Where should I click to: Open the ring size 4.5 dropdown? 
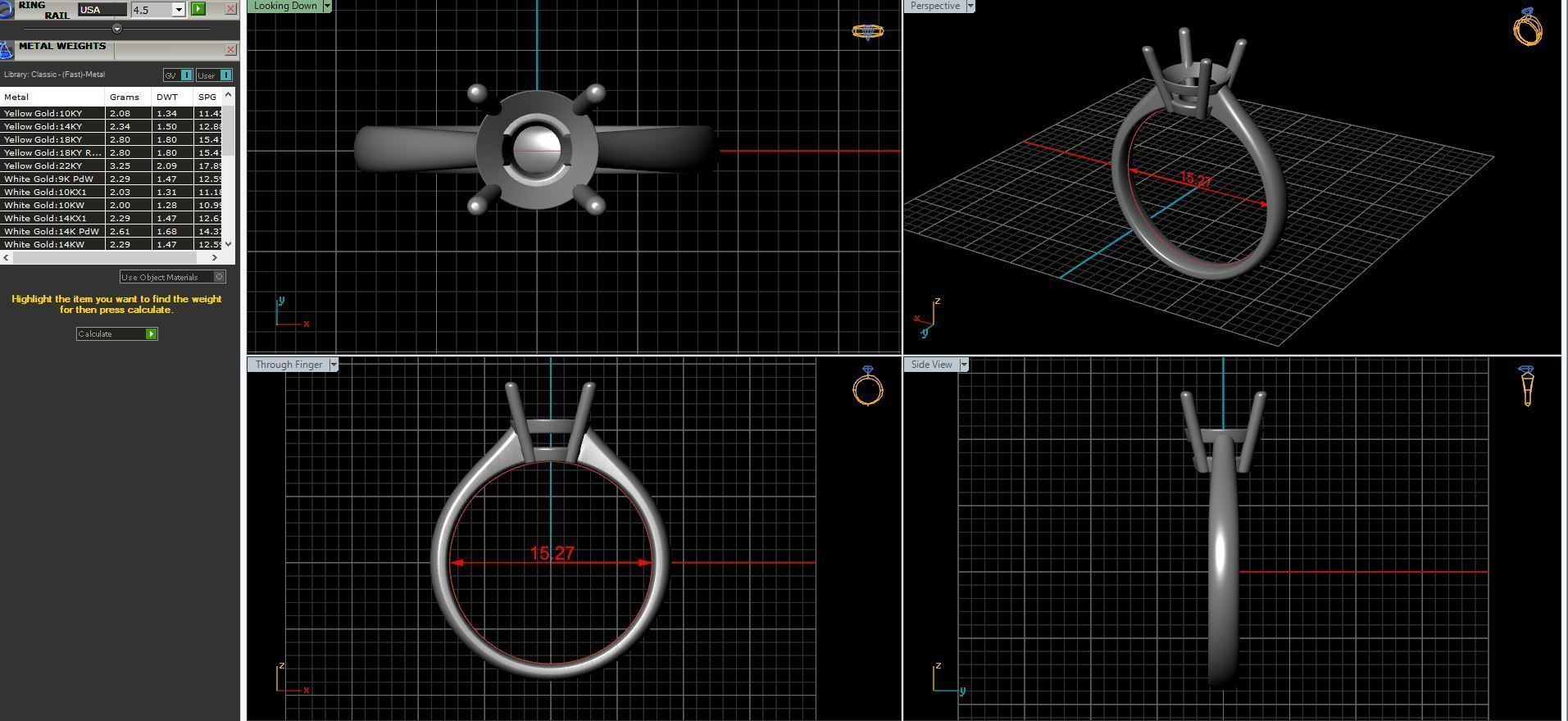tap(179, 10)
